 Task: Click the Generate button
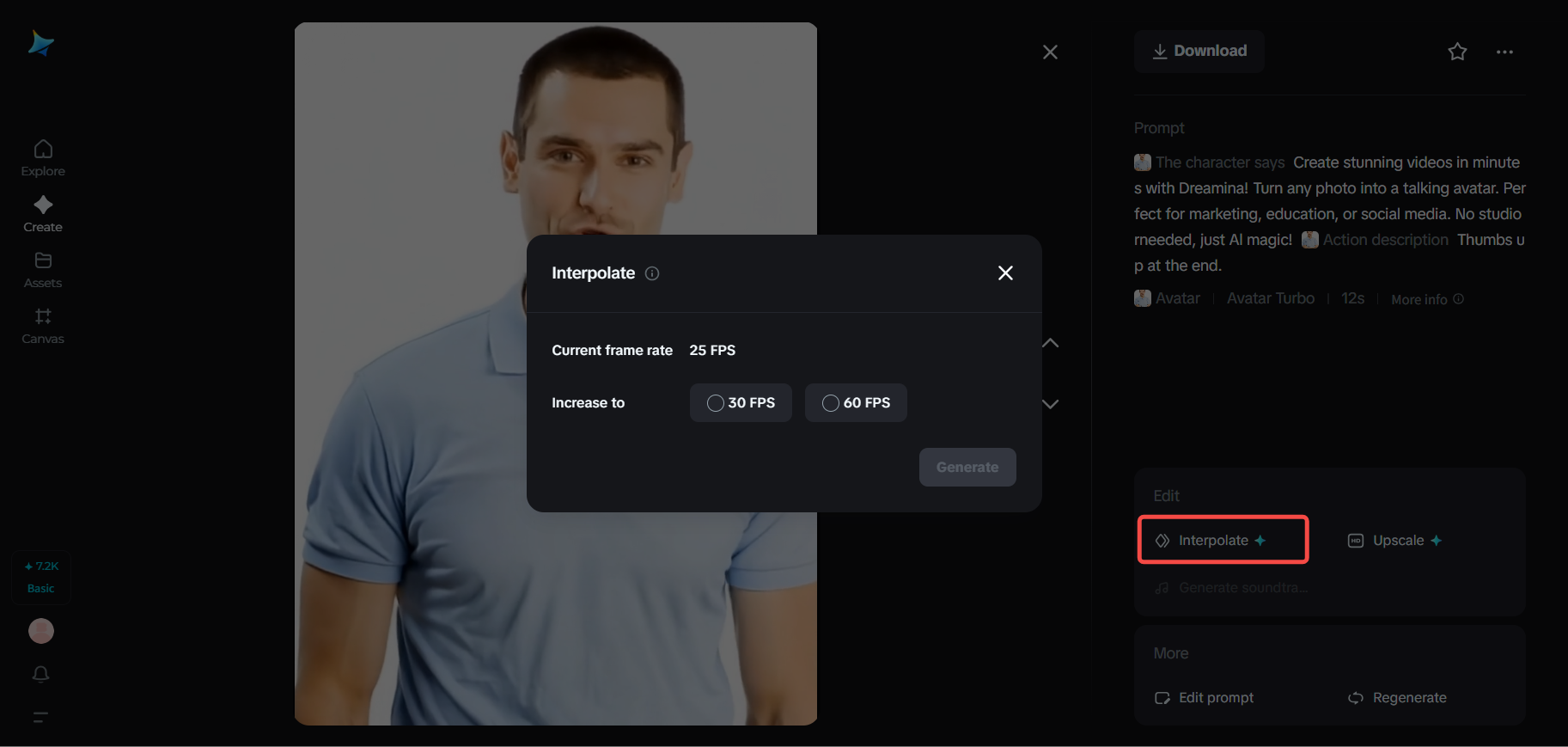[x=967, y=467]
